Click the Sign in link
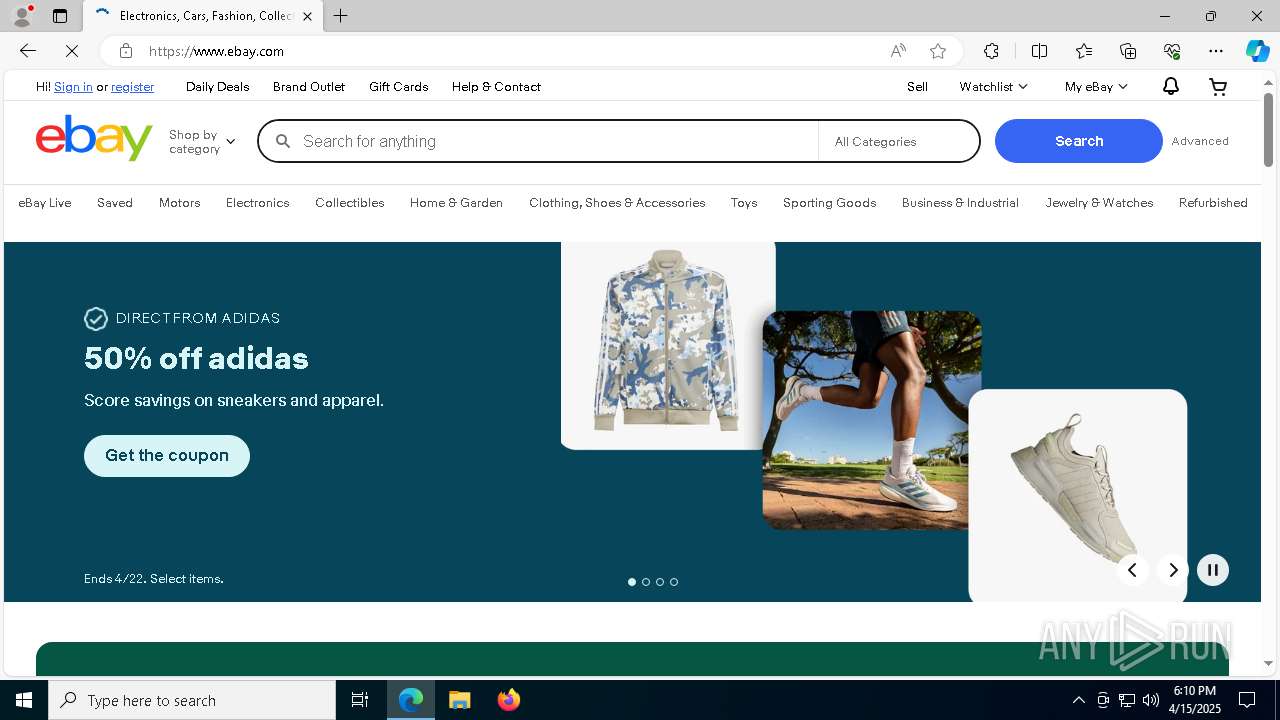This screenshot has height=720, width=1280. [73, 87]
